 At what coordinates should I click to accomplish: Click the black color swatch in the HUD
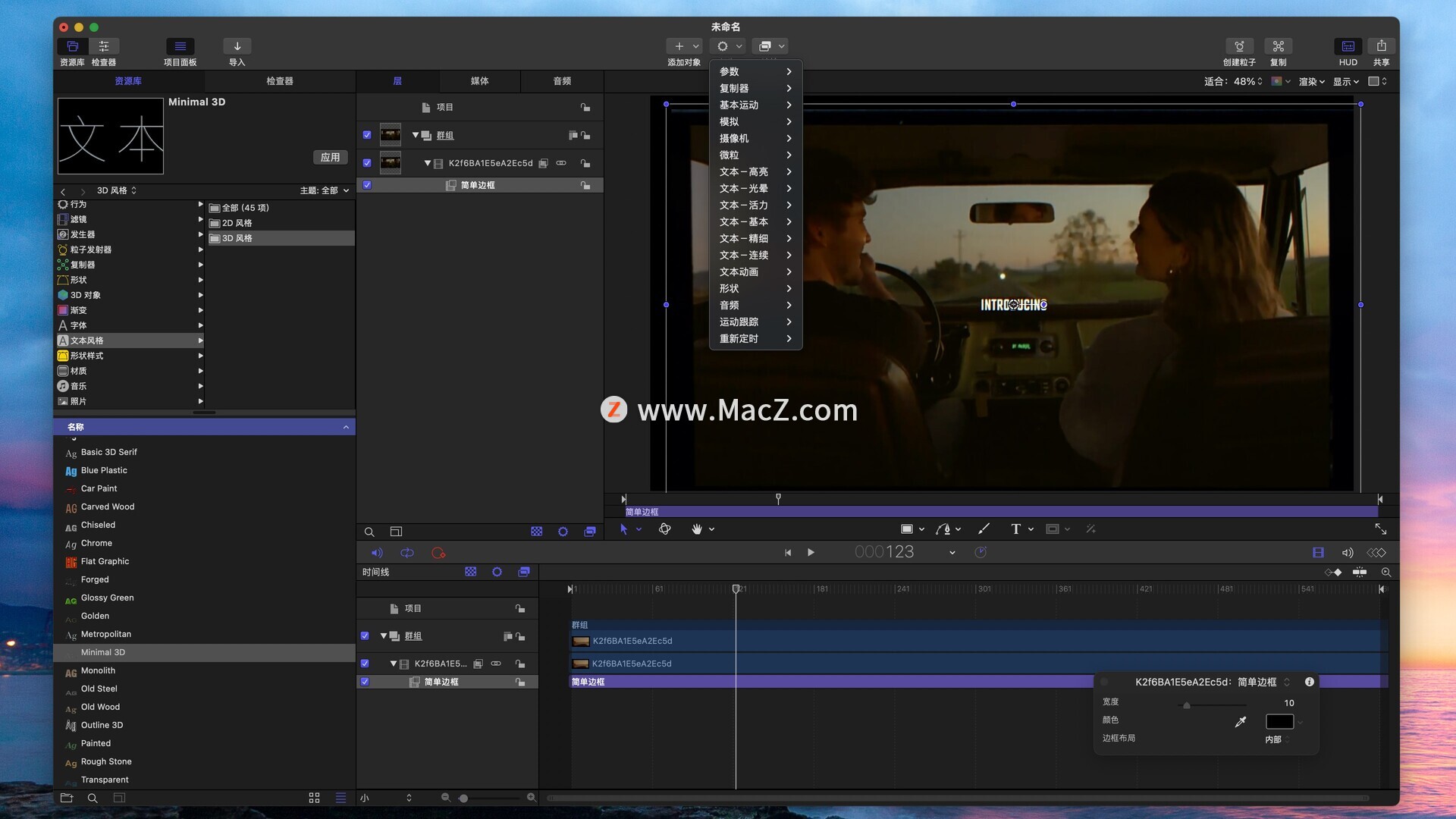pos(1279,721)
